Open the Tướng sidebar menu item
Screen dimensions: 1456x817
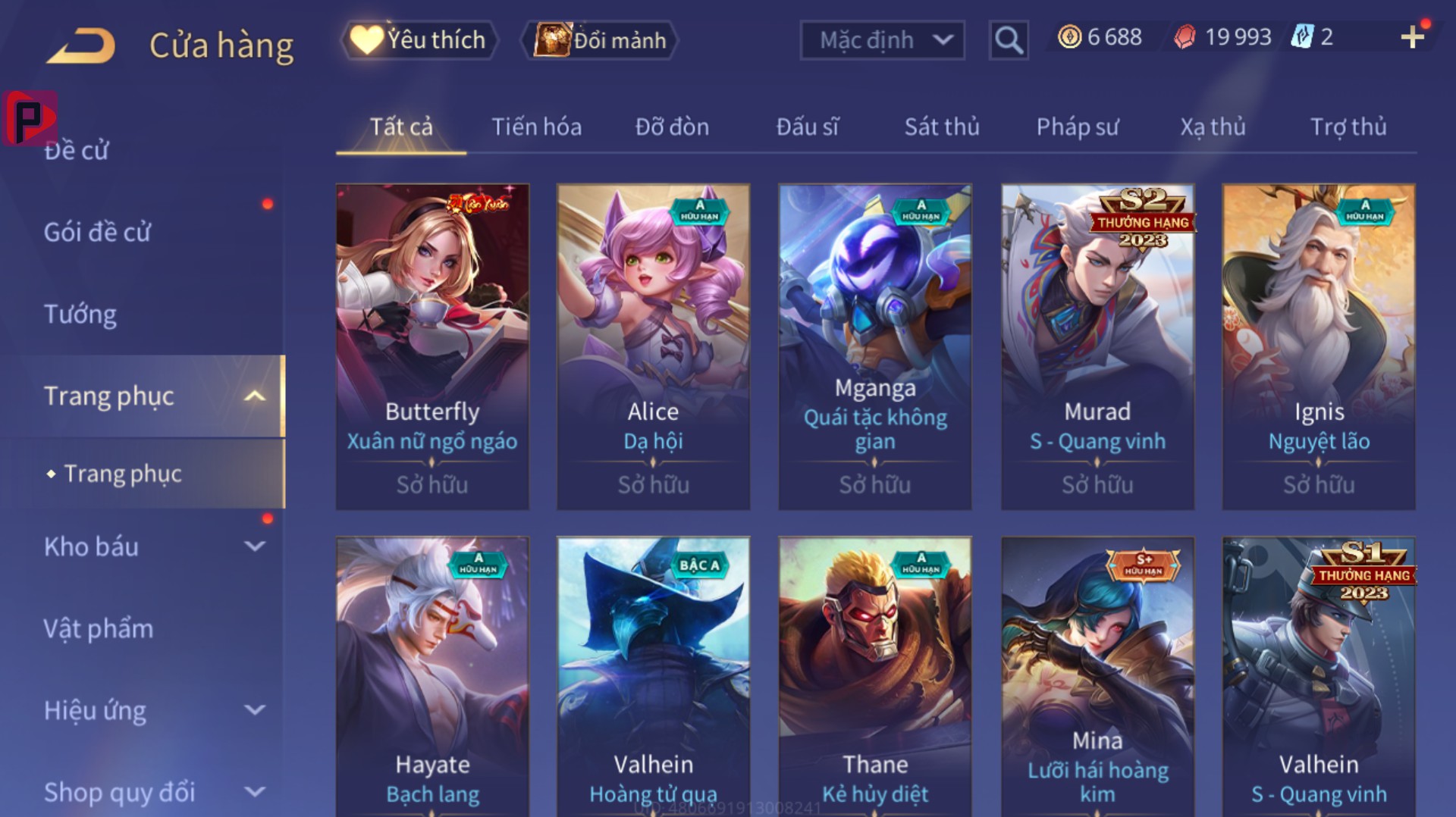point(80,314)
